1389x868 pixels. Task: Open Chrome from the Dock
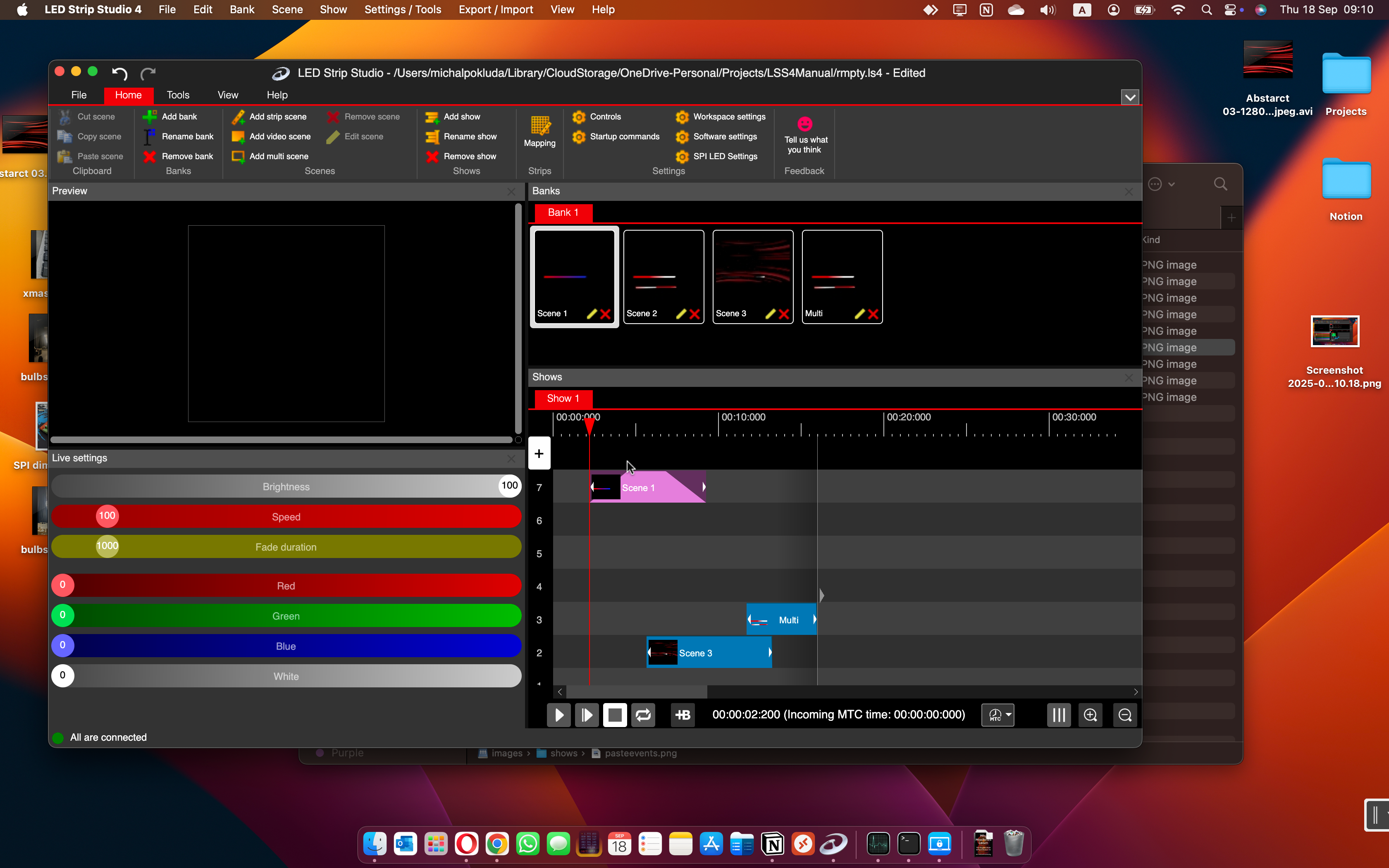pos(497,844)
